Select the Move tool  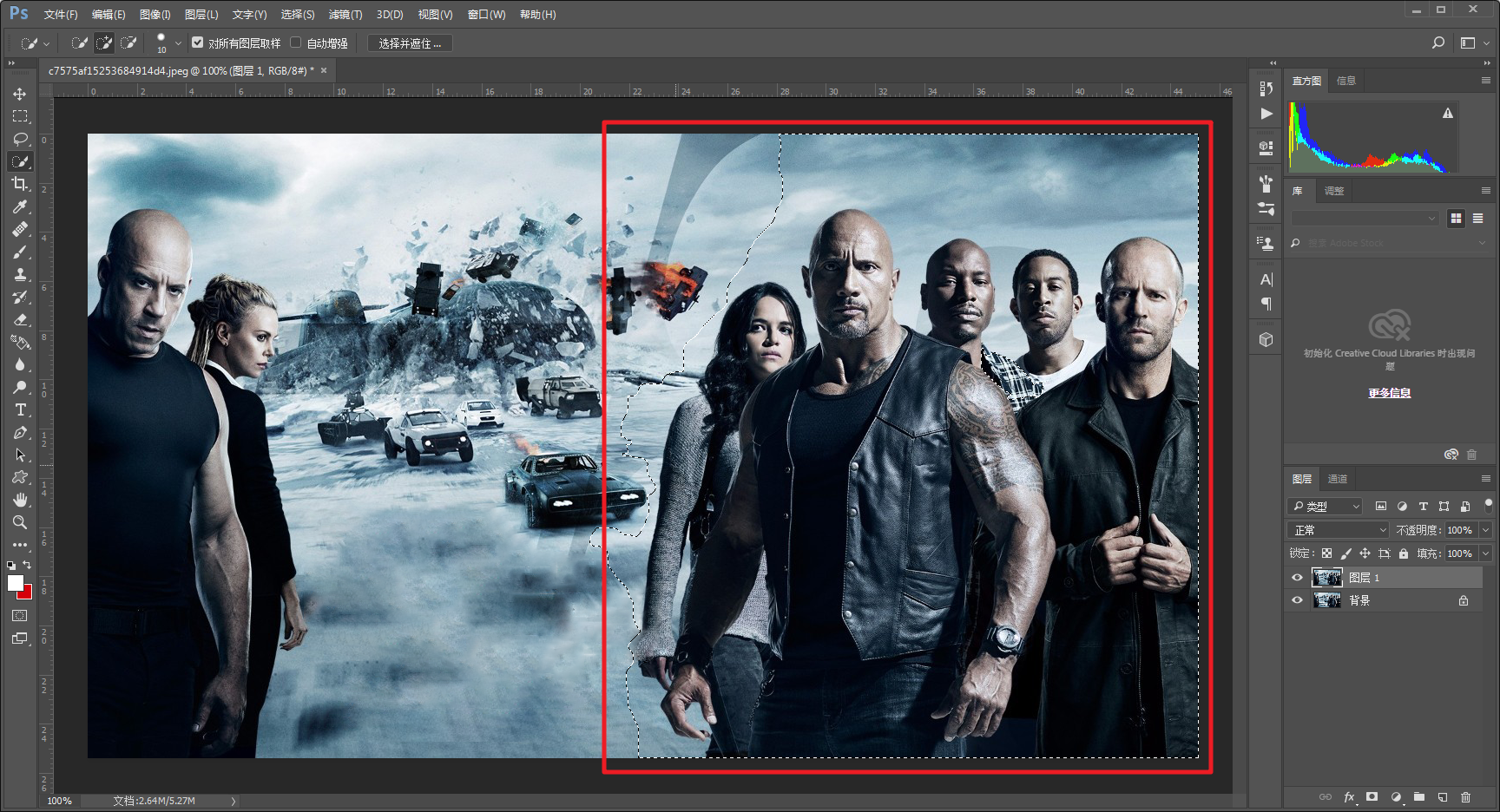point(20,94)
